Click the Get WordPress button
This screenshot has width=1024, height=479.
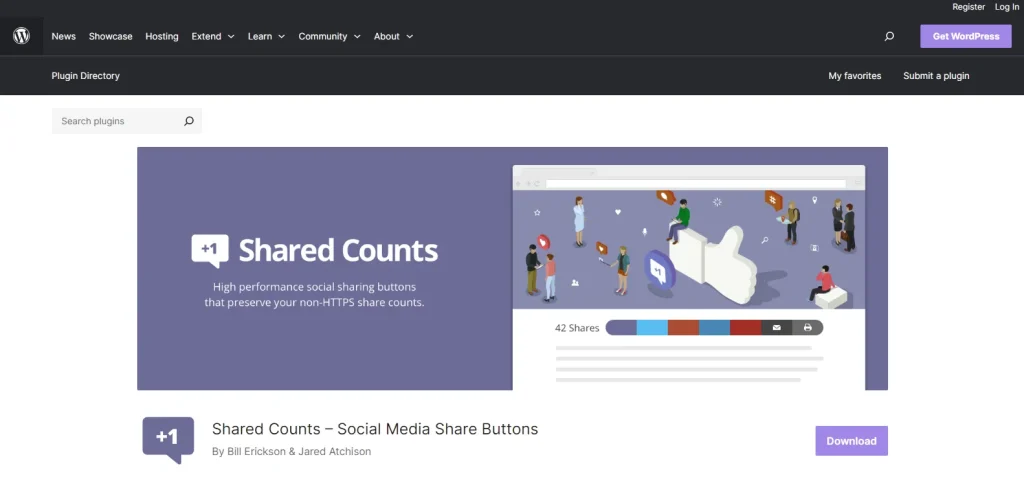966,37
